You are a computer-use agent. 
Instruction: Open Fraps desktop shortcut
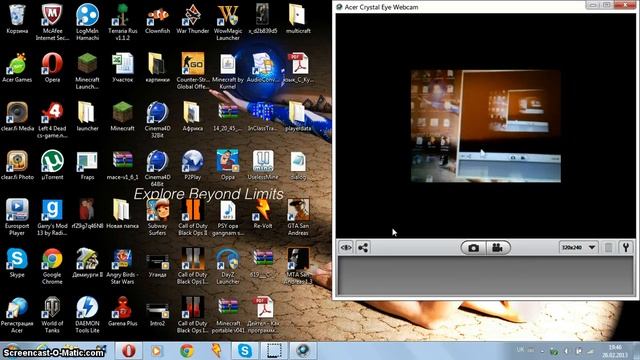[87, 165]
